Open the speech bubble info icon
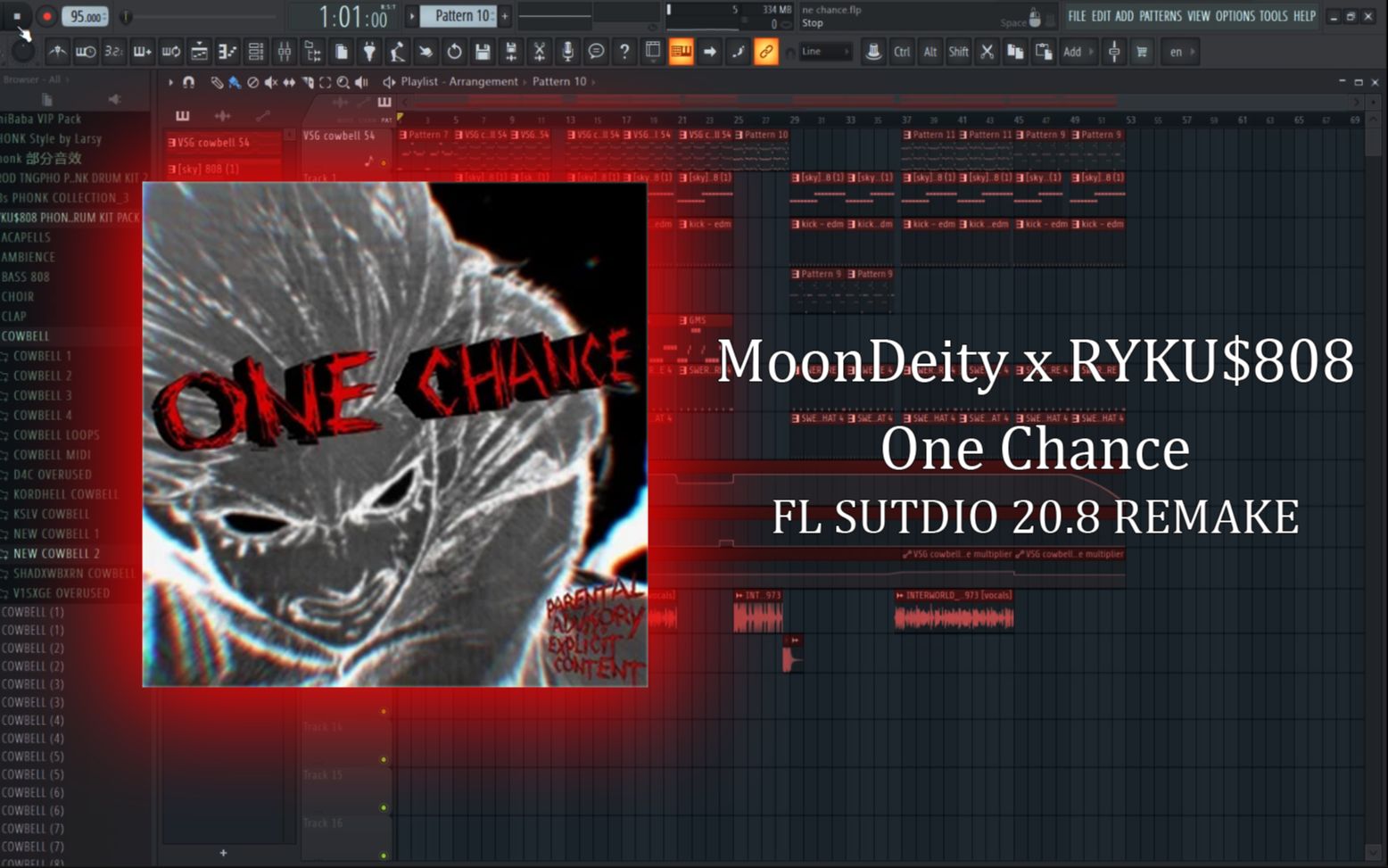 click(596, 52)
